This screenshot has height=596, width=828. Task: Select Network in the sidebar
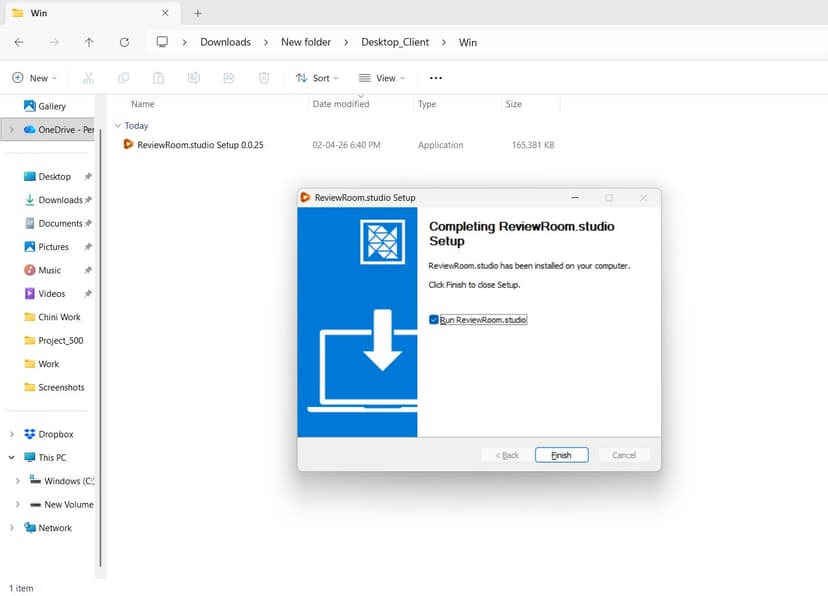pos(55,528)
